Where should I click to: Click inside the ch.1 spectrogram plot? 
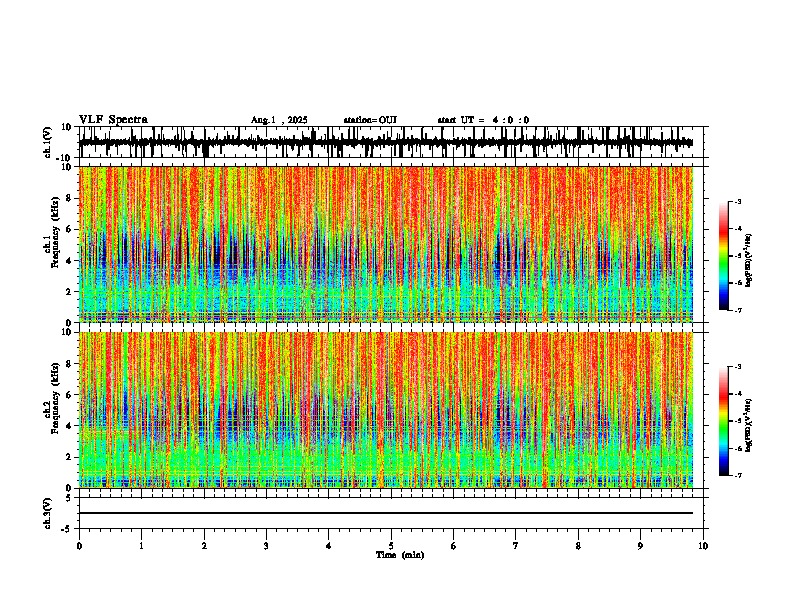pos(386,244)
